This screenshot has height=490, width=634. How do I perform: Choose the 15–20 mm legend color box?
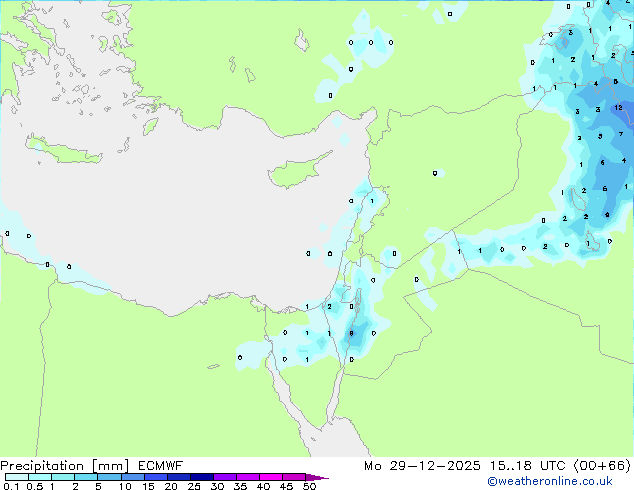156,477
